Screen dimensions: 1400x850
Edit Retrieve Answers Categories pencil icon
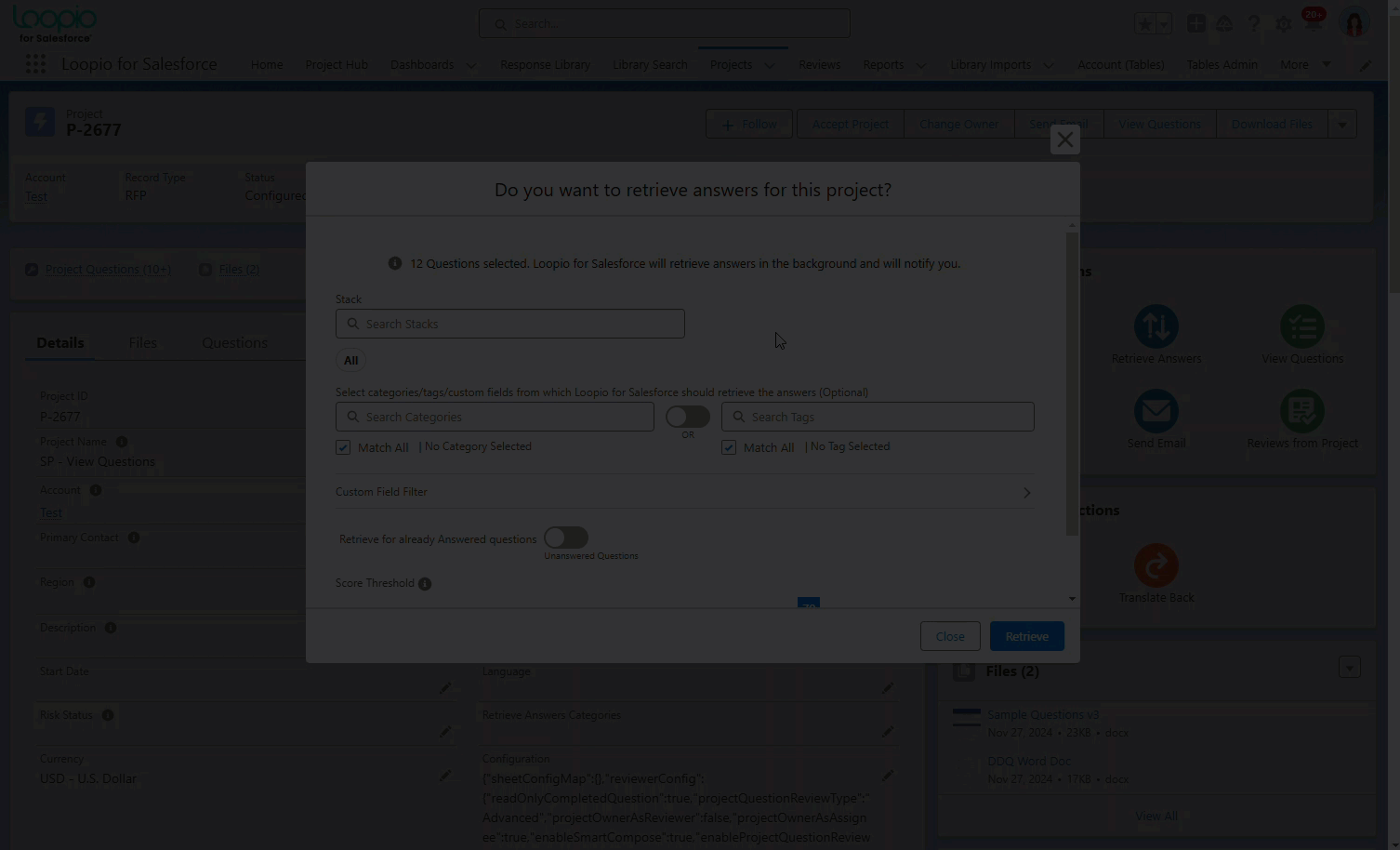(x=888, y=731)
